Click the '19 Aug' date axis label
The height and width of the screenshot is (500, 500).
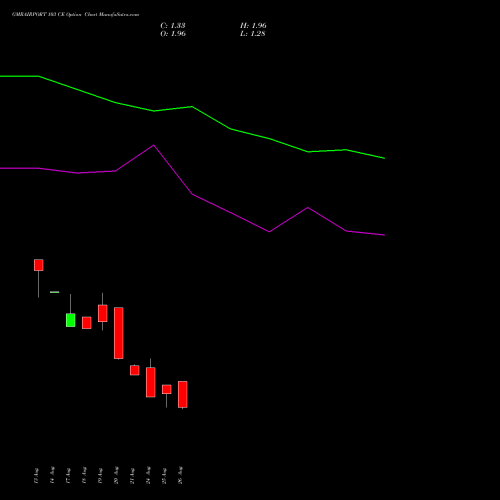[x=100, y=476]
